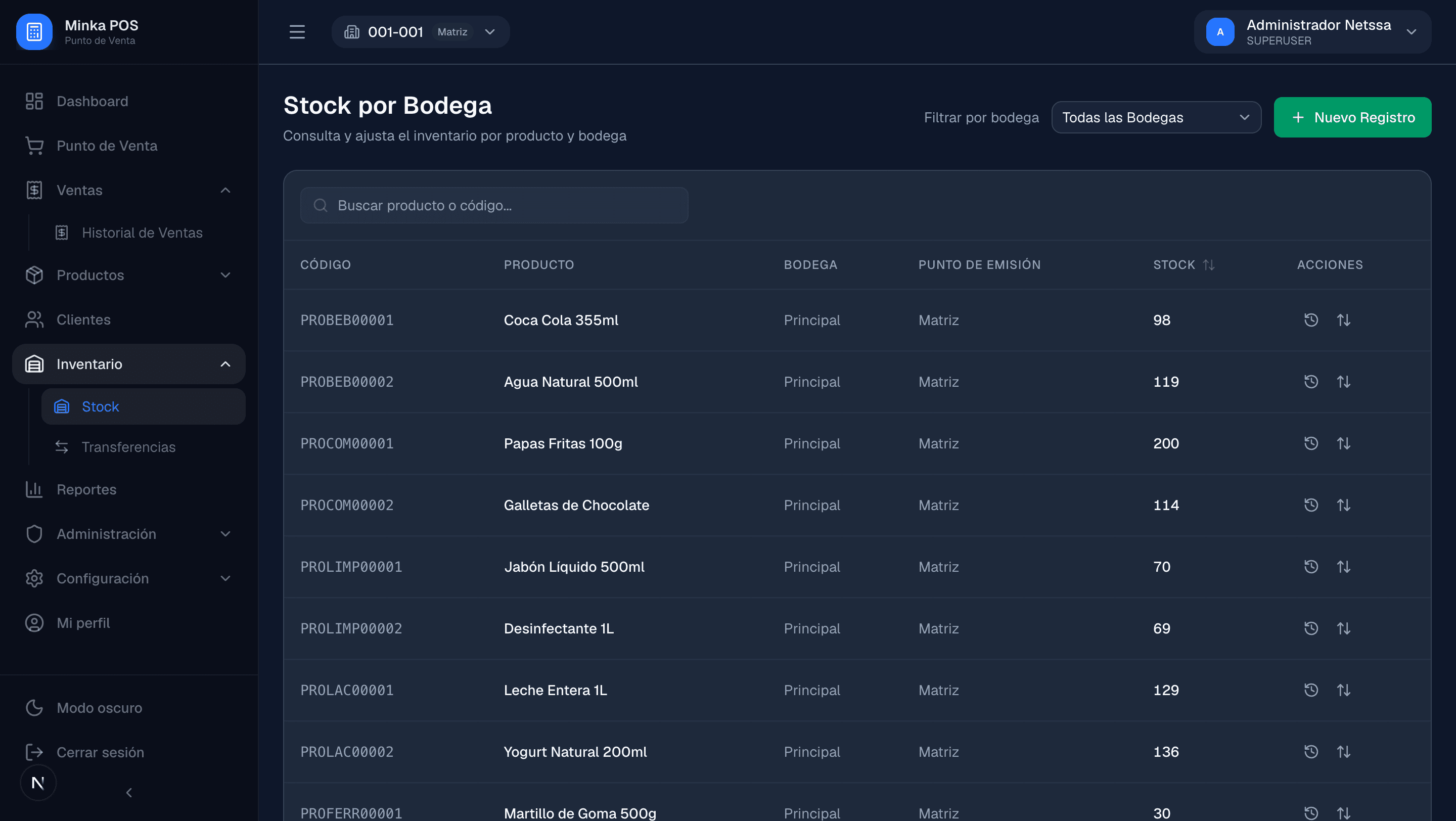The height and width of the screenshot is (821, 1456).
Task: Collapse the sidebar with left chevron
Action: [129, 793]
